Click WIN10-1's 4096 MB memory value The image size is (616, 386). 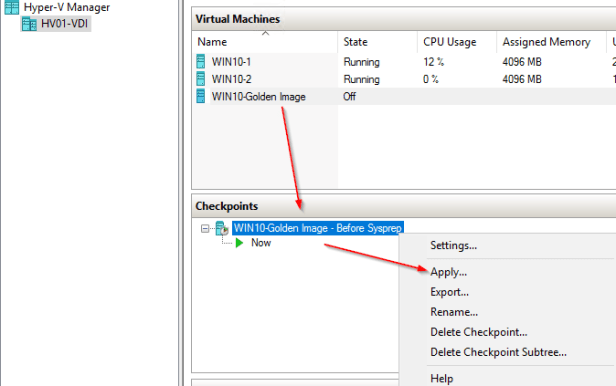pyautogui.click(x=522, y=62)
